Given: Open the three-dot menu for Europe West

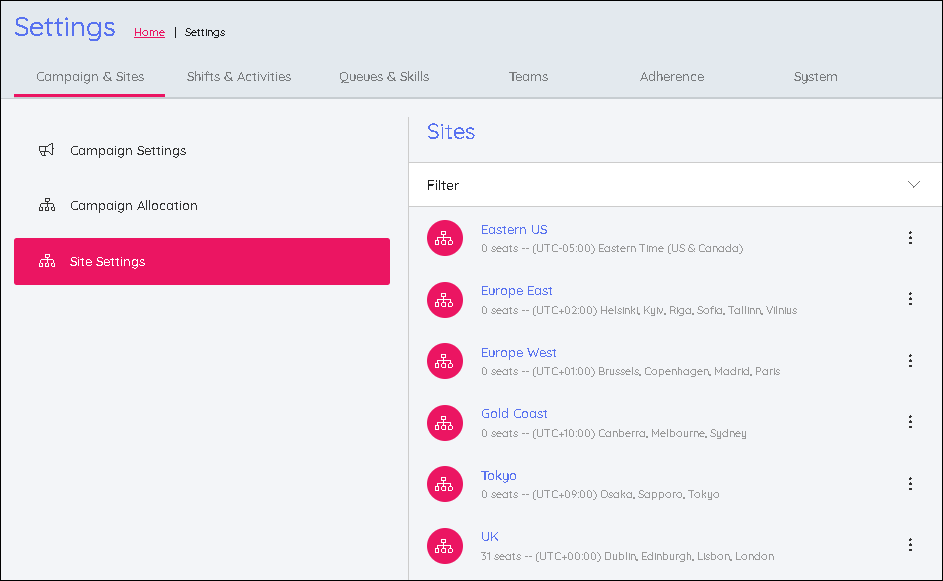Looking at the screenshot, I should 910,361.
